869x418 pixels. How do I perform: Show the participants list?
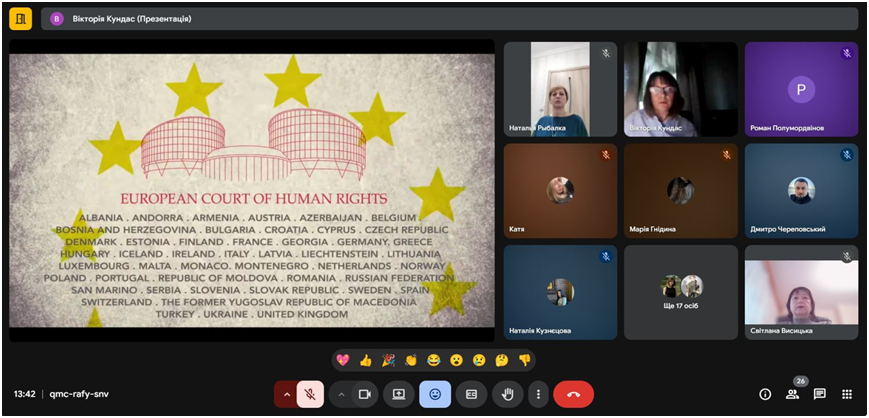(792, 394)
